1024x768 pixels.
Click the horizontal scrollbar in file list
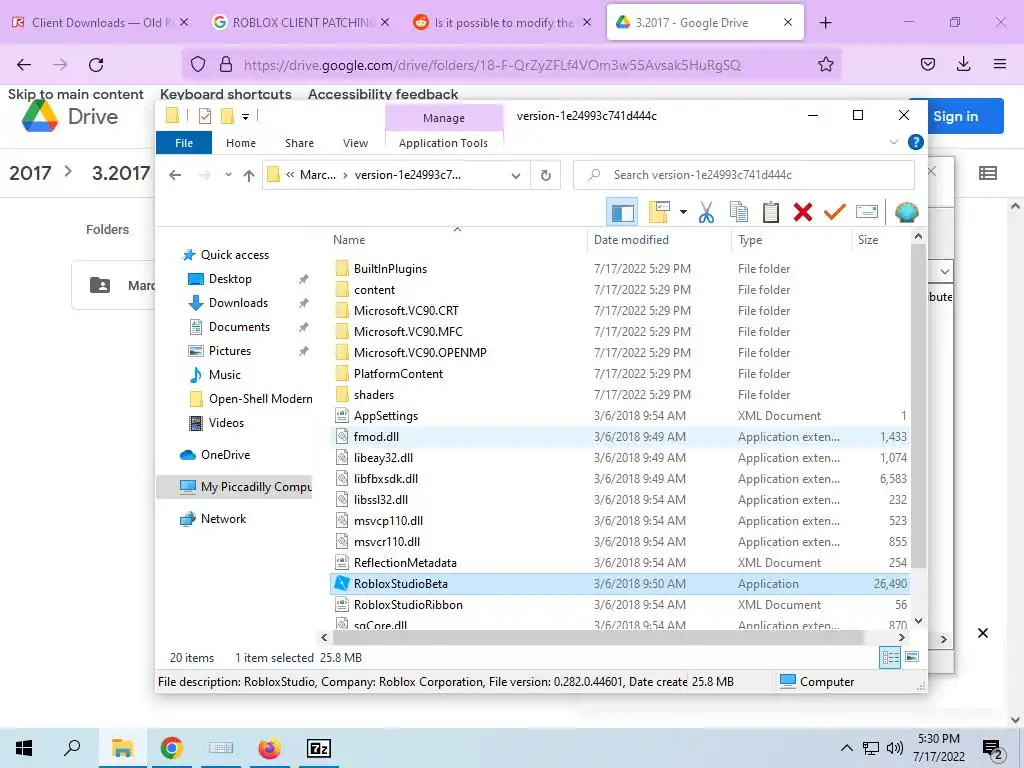click(599, 637)
